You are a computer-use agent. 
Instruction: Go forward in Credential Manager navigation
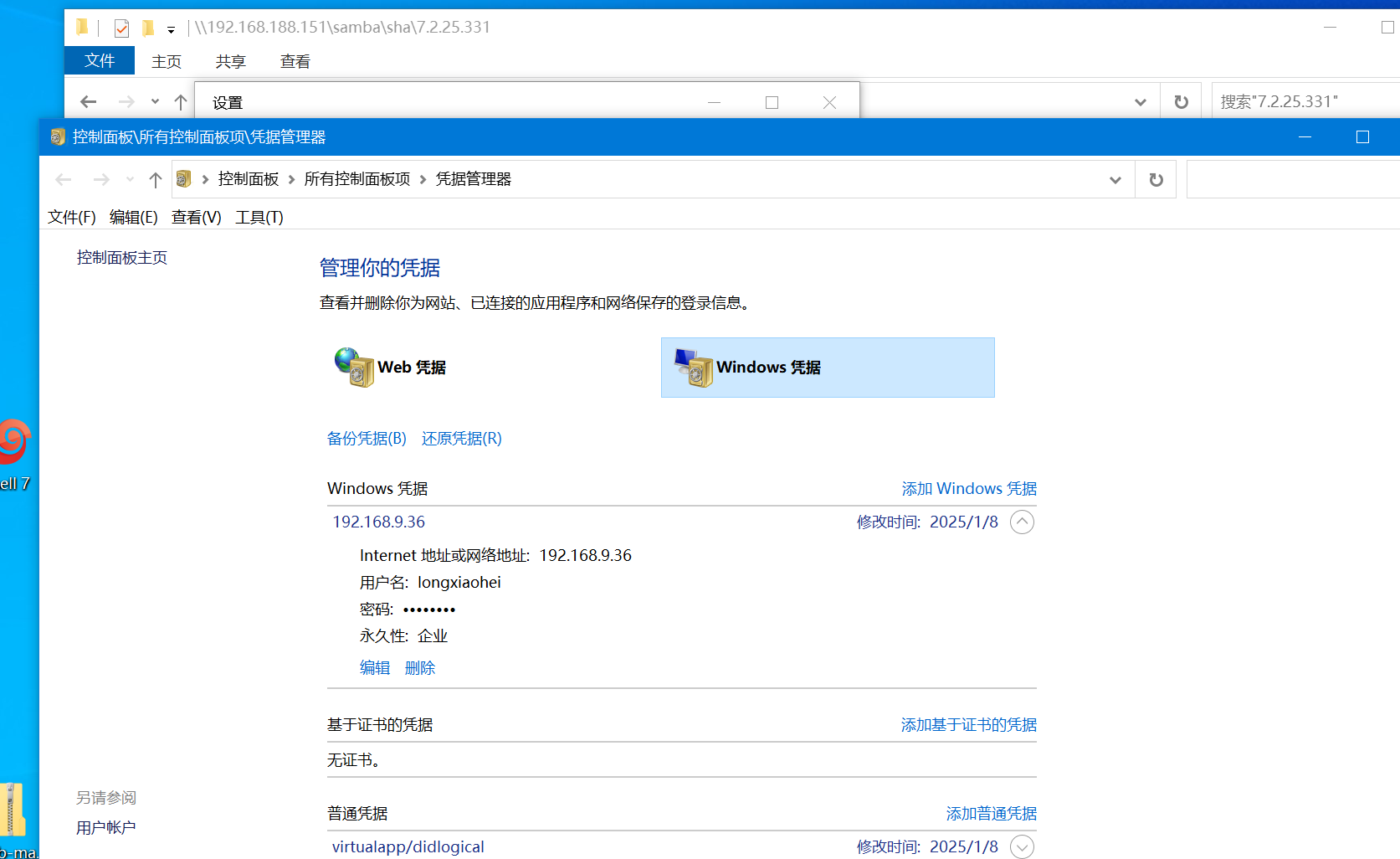point(101,179)
